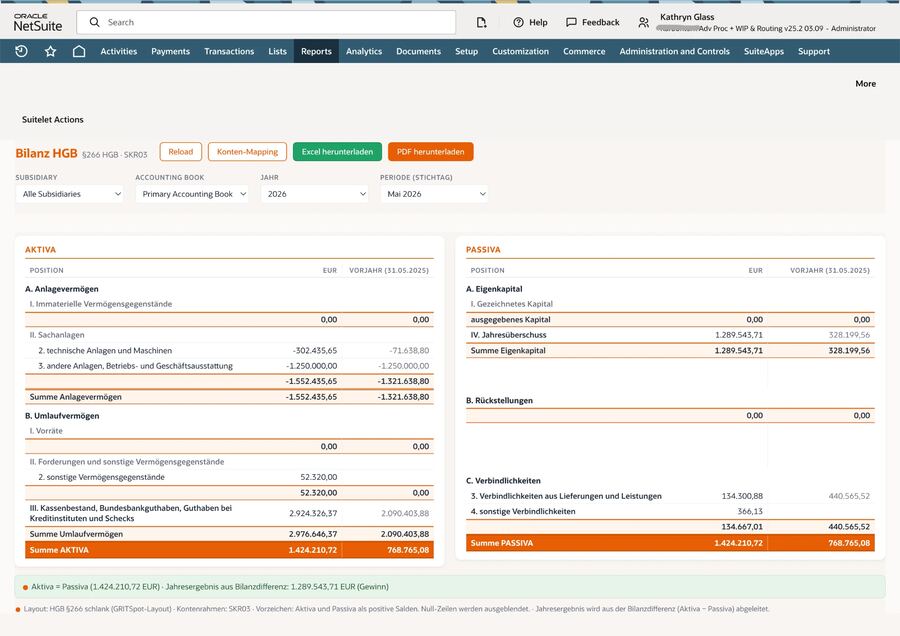Click value 134.667,01
This screenshot has height=636, width=900.
(742, 526)
